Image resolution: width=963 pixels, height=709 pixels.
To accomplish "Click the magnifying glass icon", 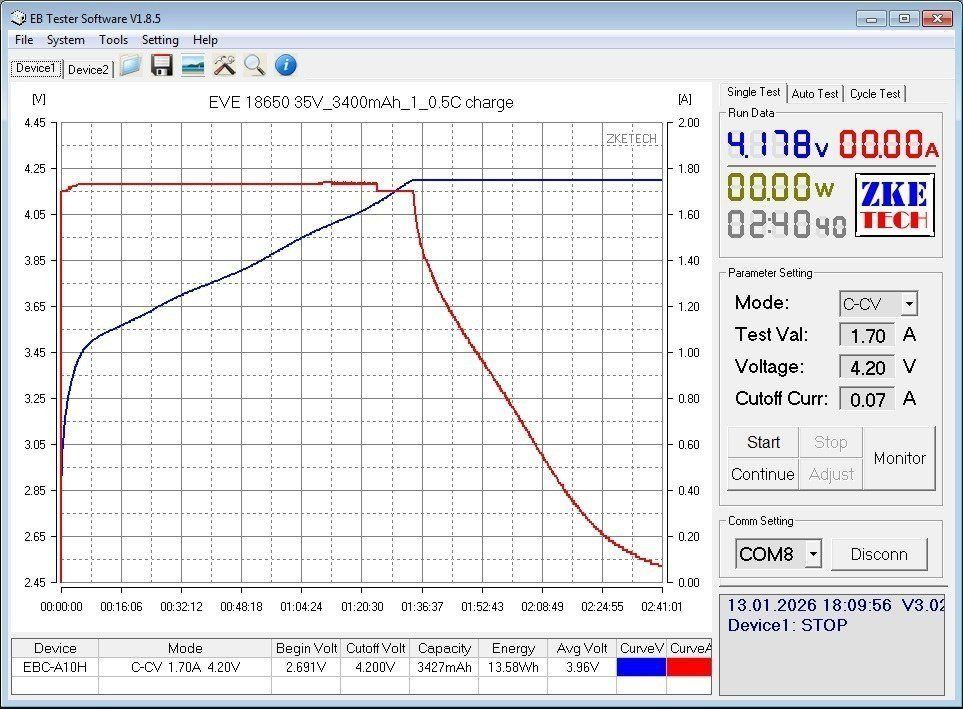I will click(x=255, y=66).
